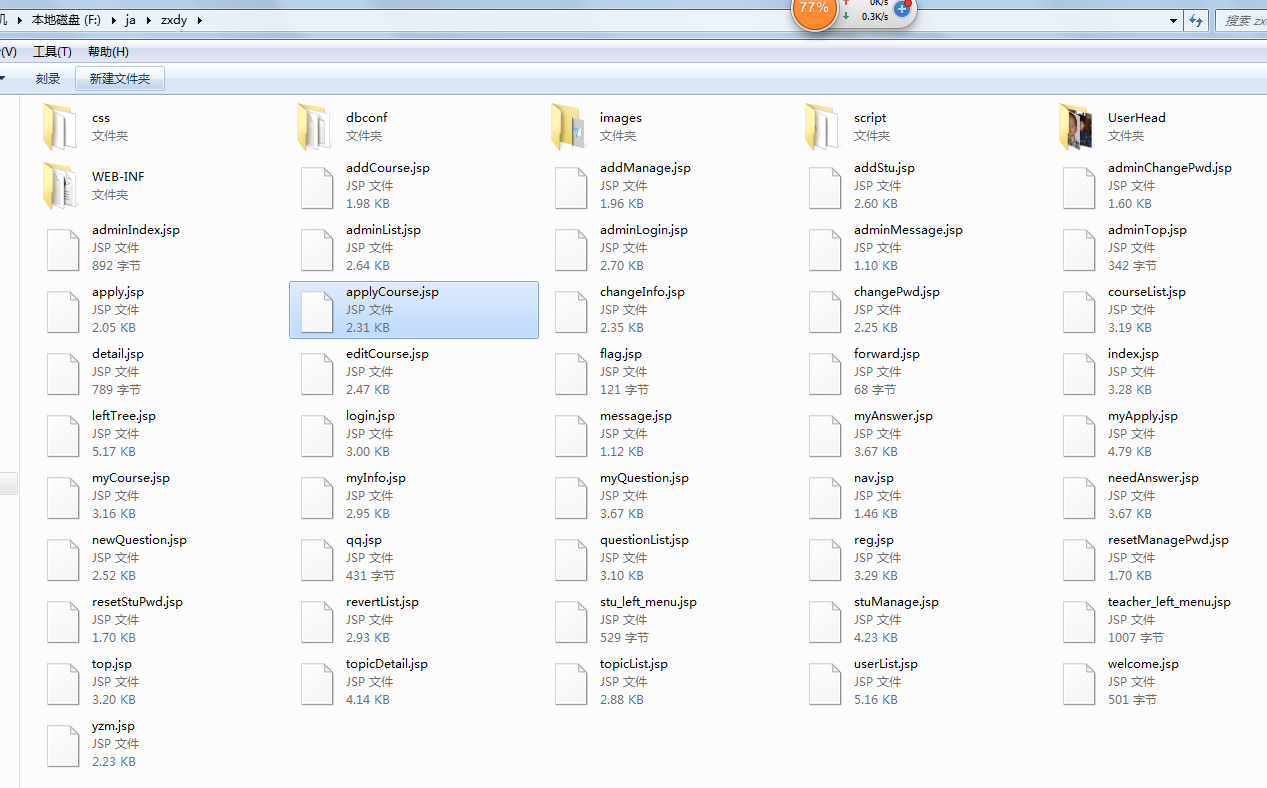Viewport: 1267px width, 788px height.
Task: Click the applyCourse.jsp file icon
Action: [317, 311]
